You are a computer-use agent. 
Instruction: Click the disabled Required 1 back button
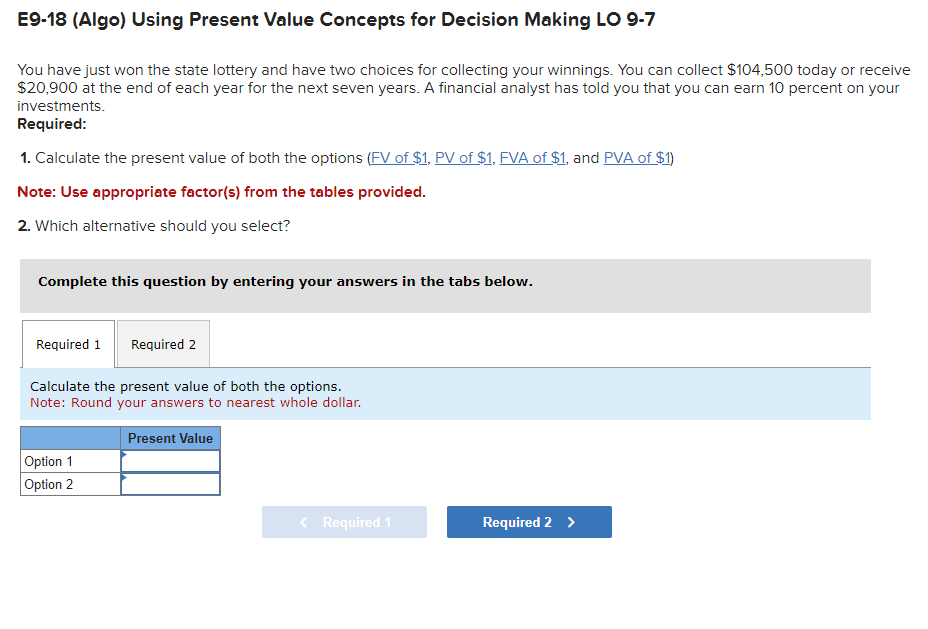point(344,521)
